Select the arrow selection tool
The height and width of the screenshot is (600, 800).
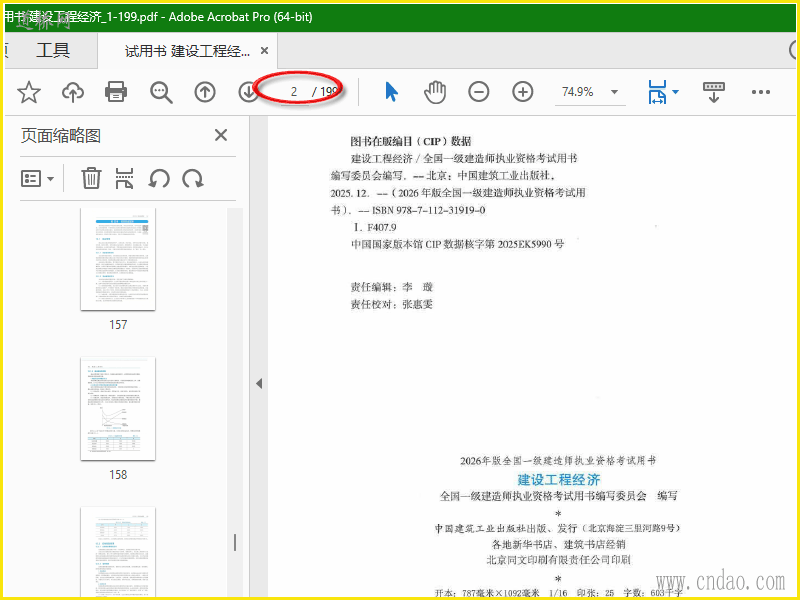(391, 92)
